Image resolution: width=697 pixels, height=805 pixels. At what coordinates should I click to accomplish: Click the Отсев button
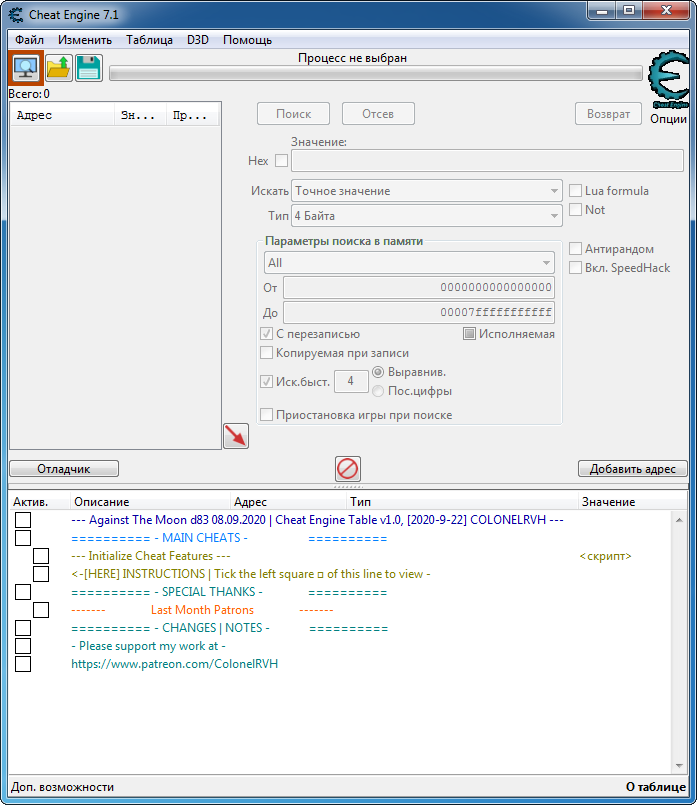pyautogui.click(x=378, y=113)
